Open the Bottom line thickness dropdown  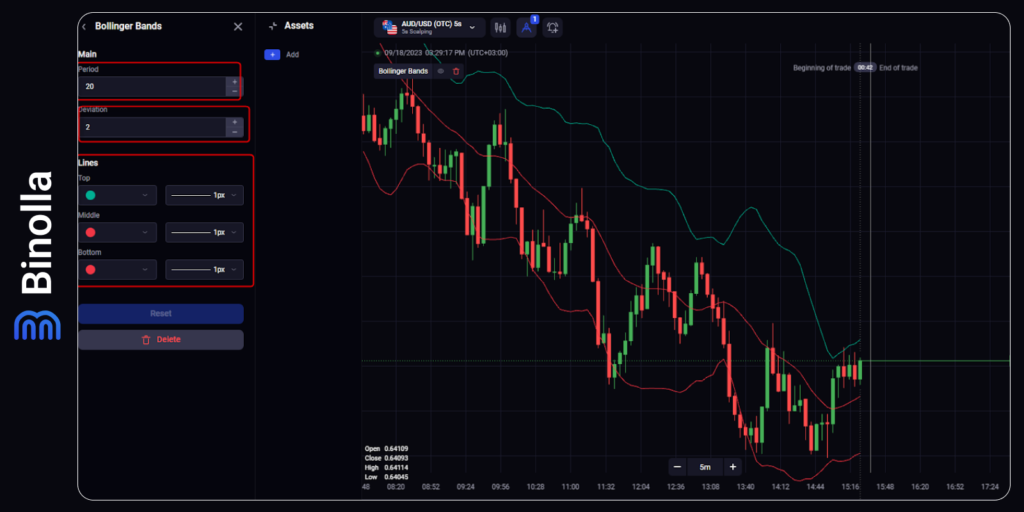coord(204,270)
